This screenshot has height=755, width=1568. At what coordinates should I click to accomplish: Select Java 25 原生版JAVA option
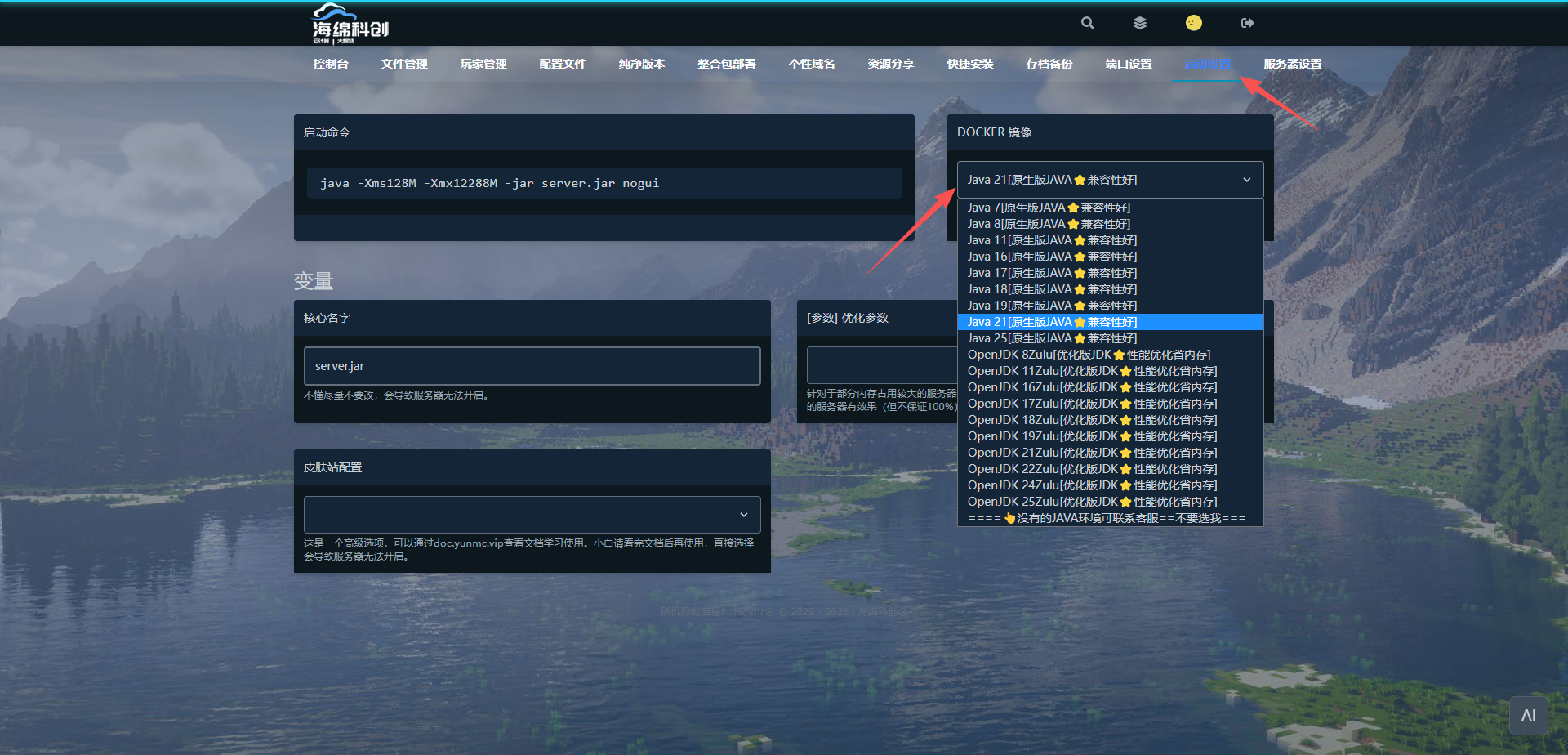coord(1052,338)
